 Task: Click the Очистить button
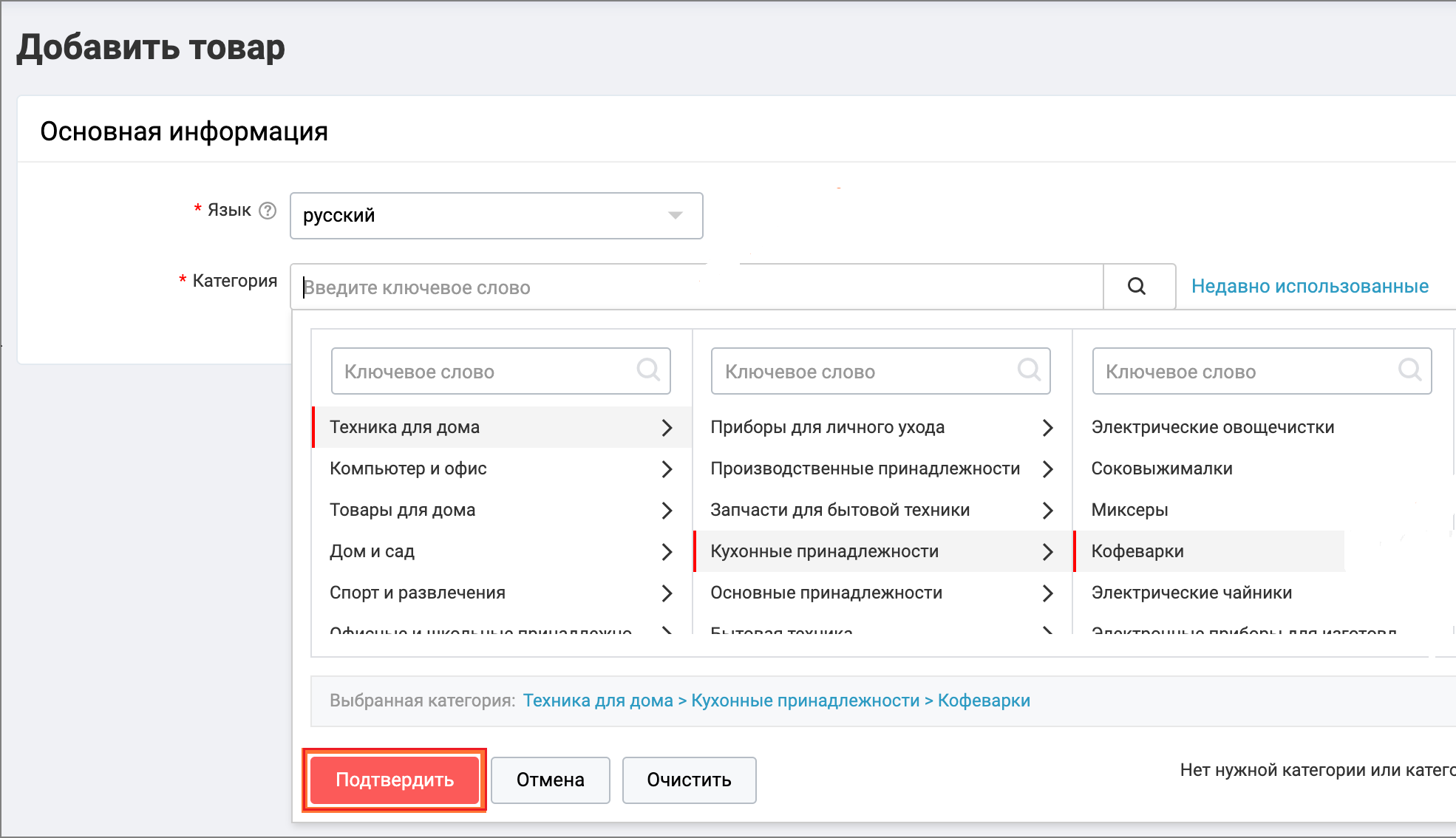689,780
